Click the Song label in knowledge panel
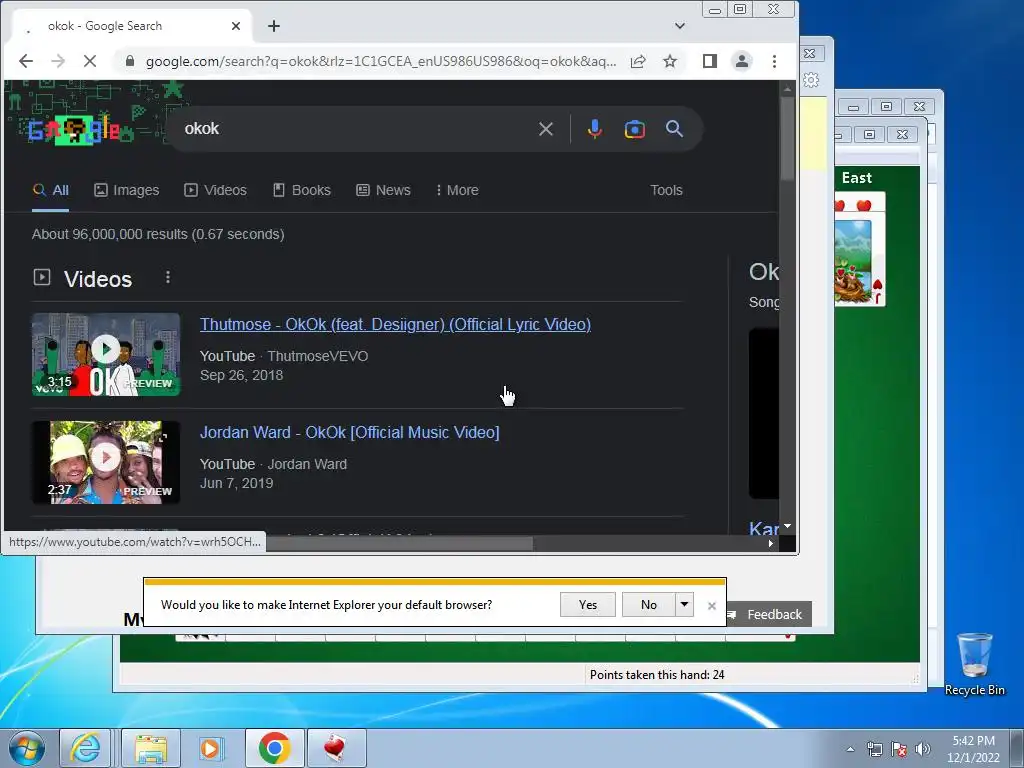 coord(764,302)
